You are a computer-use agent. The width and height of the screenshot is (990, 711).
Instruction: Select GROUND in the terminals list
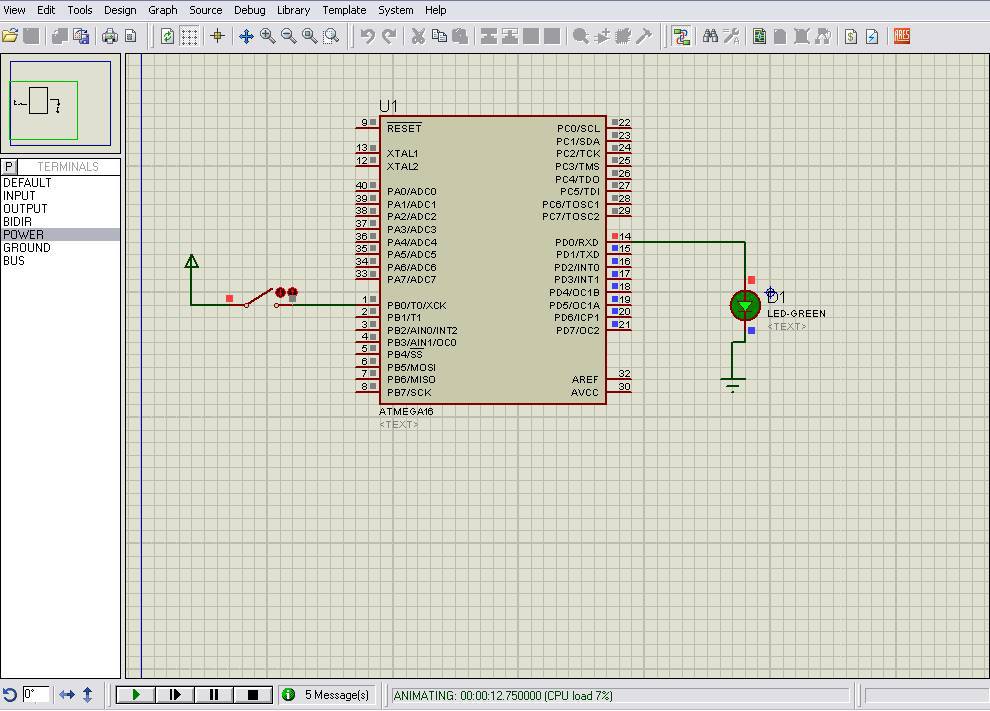(27, 248)
